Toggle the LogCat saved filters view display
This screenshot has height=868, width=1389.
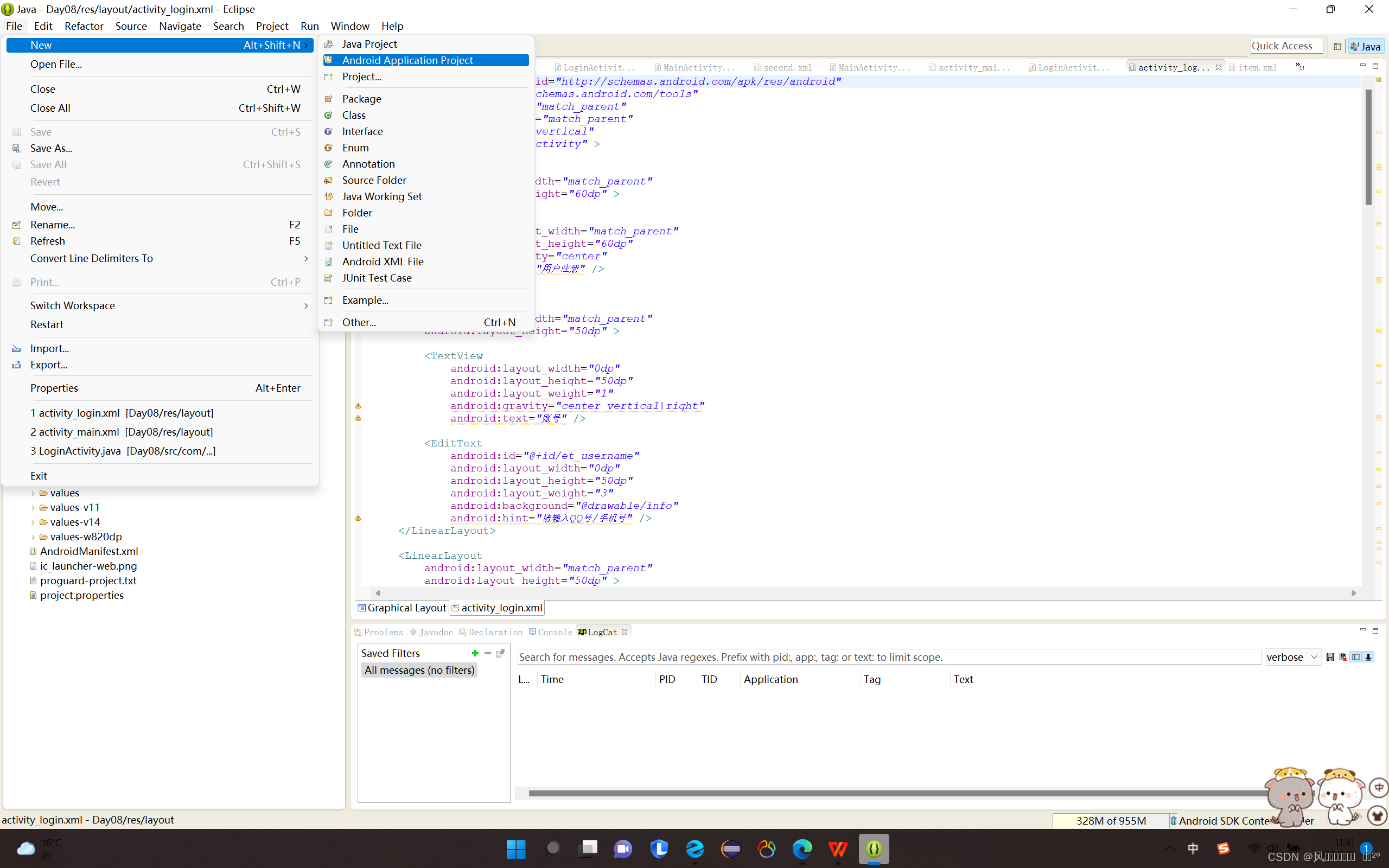(1356, 657)
